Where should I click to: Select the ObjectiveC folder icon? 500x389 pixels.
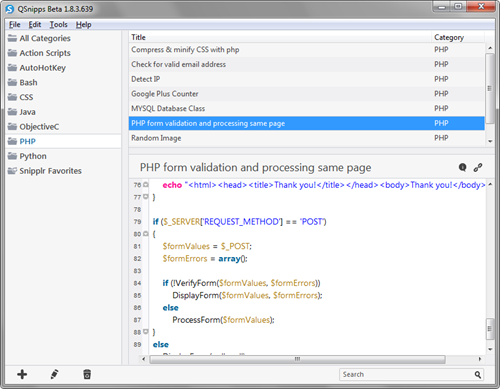pyautogui.click(x=12, y=126)
